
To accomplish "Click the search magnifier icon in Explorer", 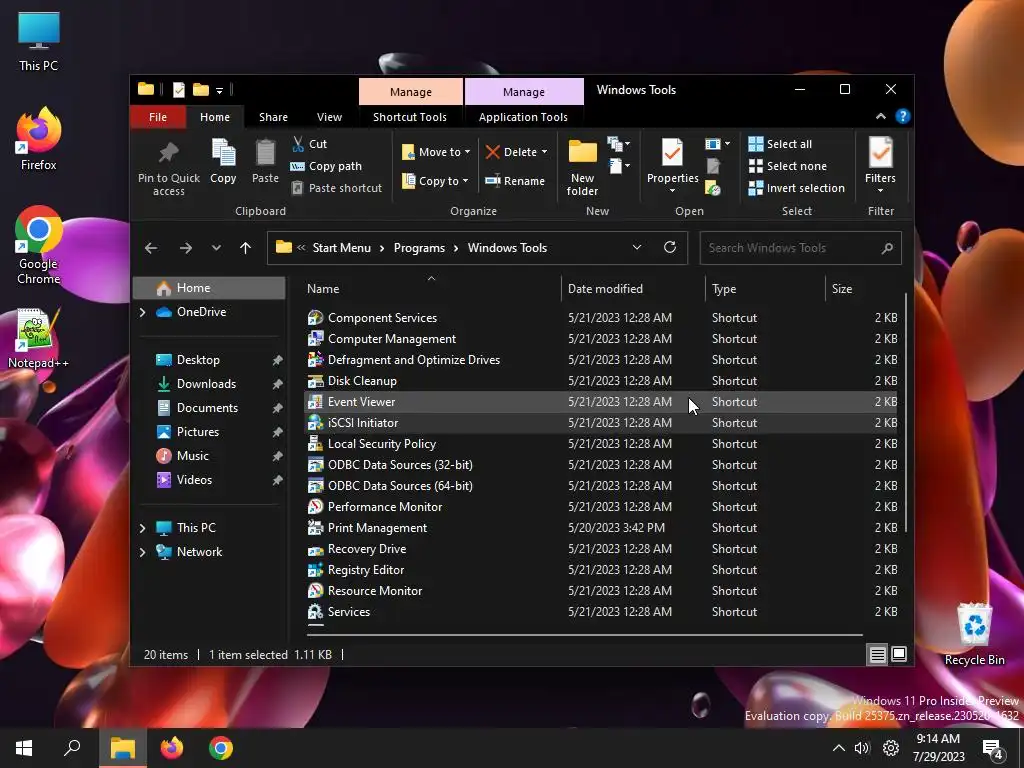I will tap(887, 248).
